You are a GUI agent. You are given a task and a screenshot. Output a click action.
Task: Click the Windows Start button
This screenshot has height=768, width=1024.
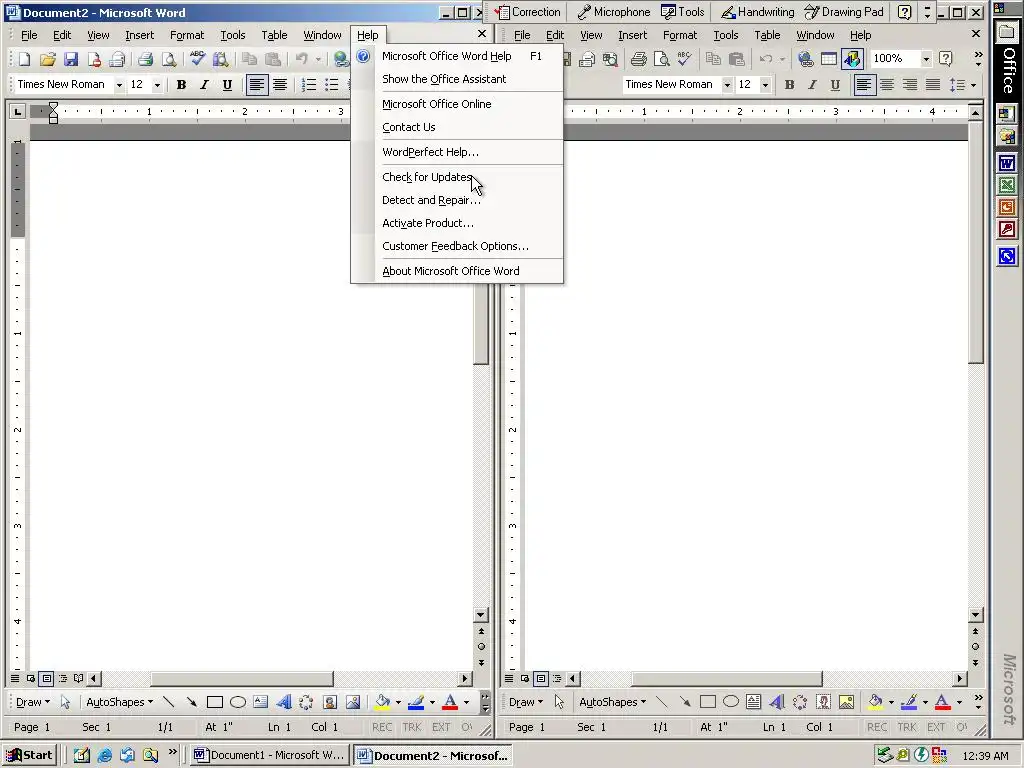coord(30,755)
